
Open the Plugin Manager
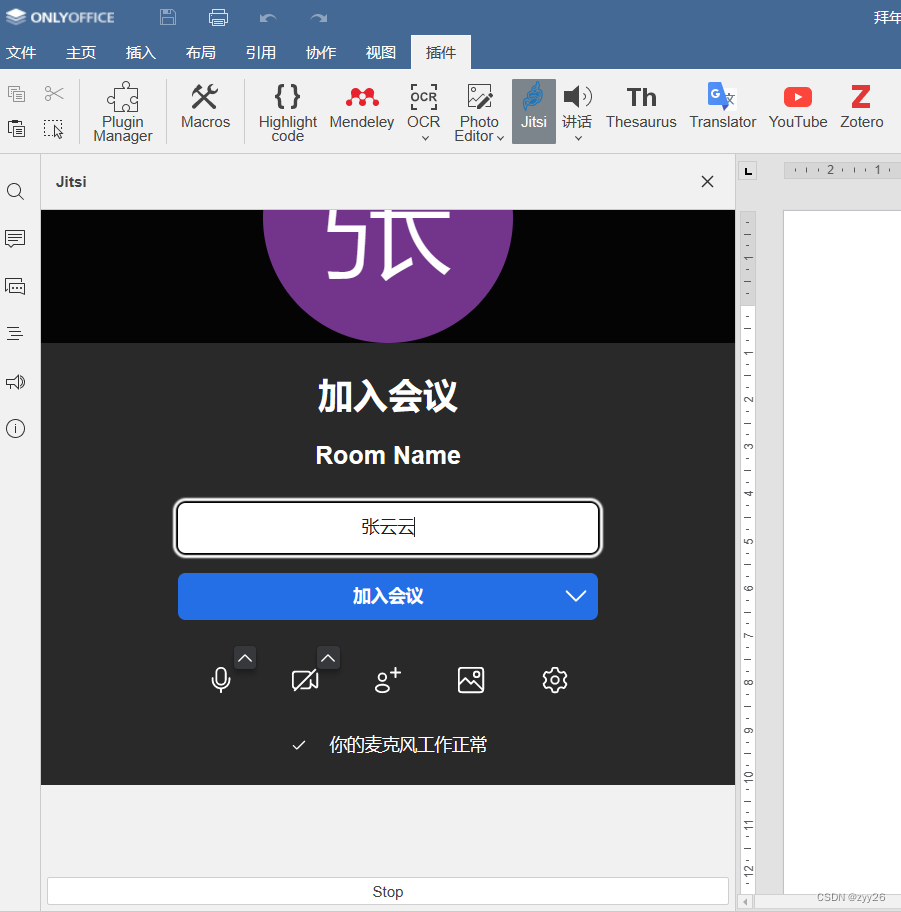[123, 112]
